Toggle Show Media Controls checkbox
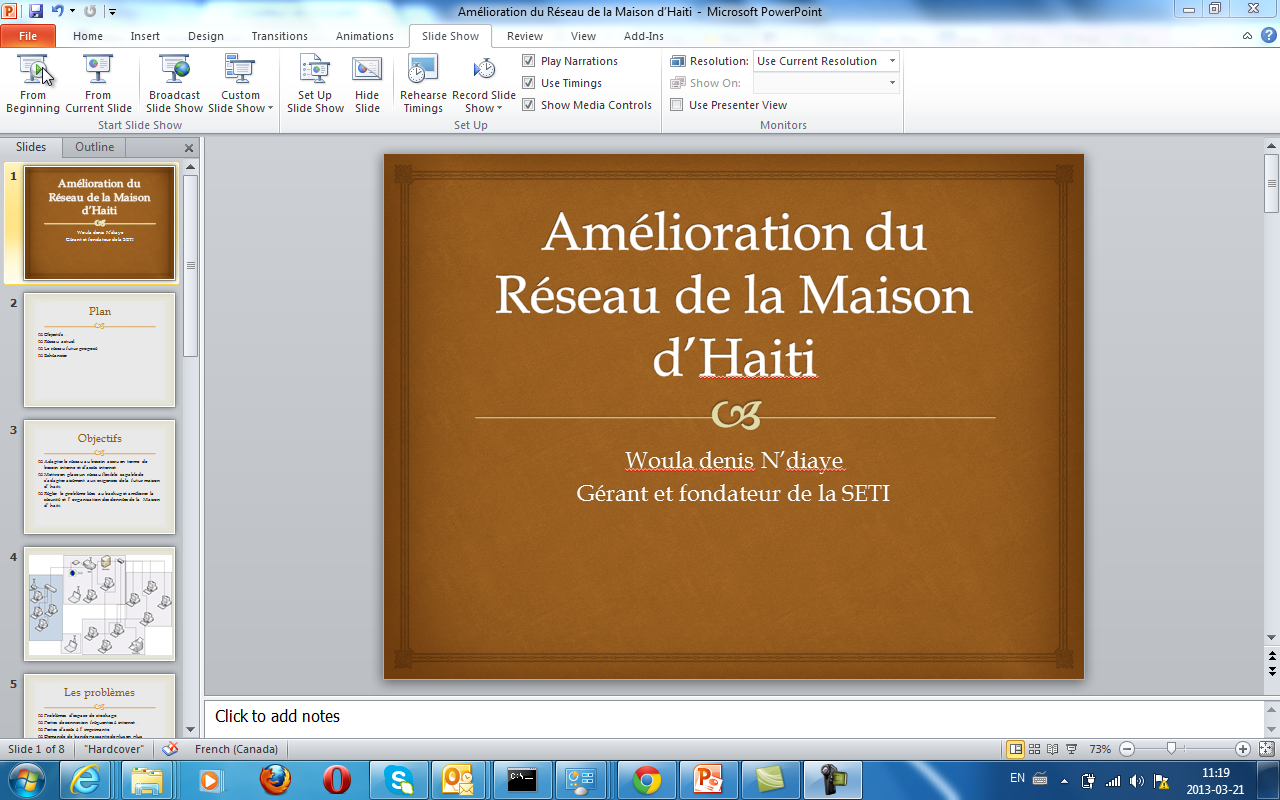The width and height of the screenshot is (1280, 800). point(528,105)
